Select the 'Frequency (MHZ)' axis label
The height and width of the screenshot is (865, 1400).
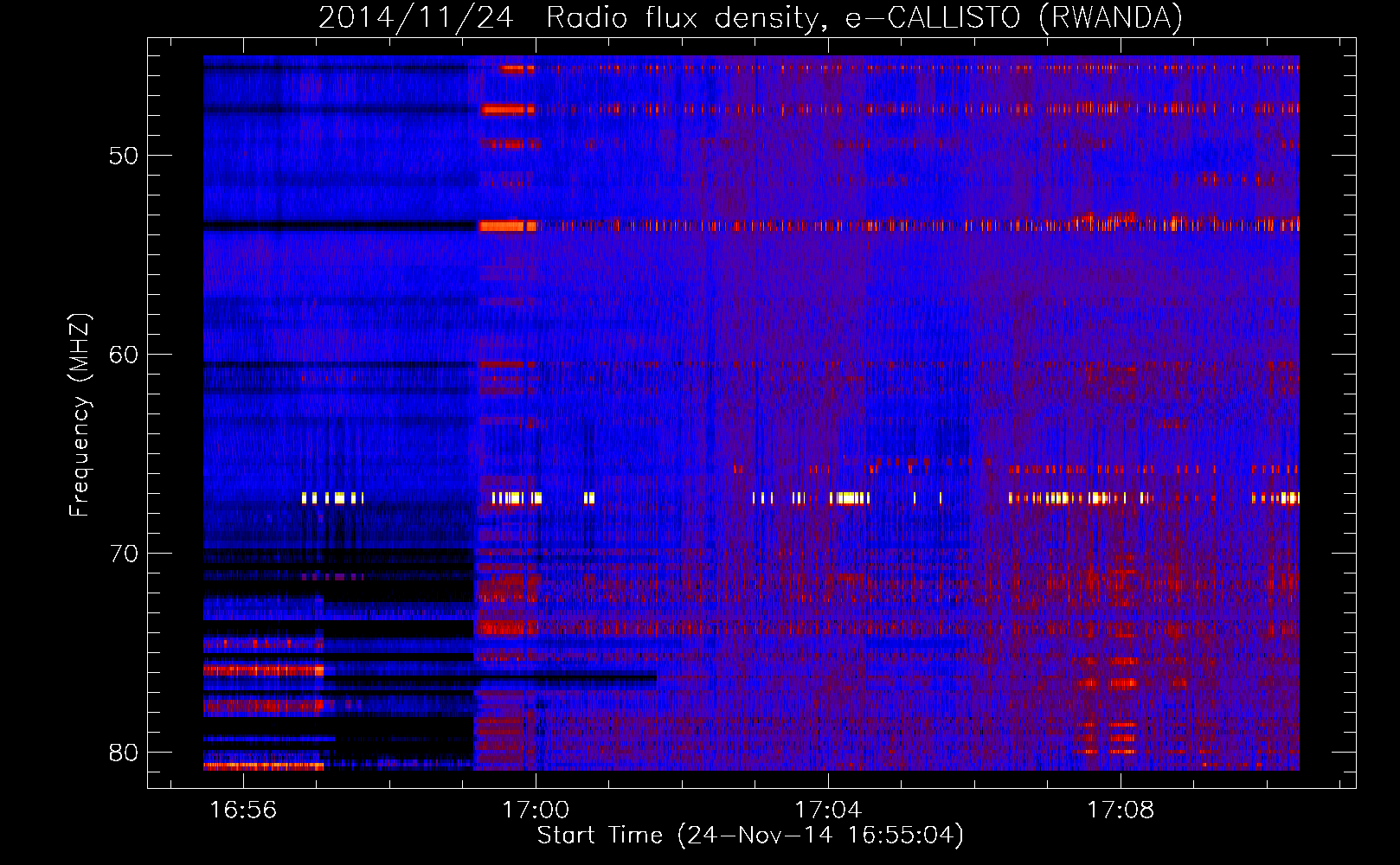80,415
